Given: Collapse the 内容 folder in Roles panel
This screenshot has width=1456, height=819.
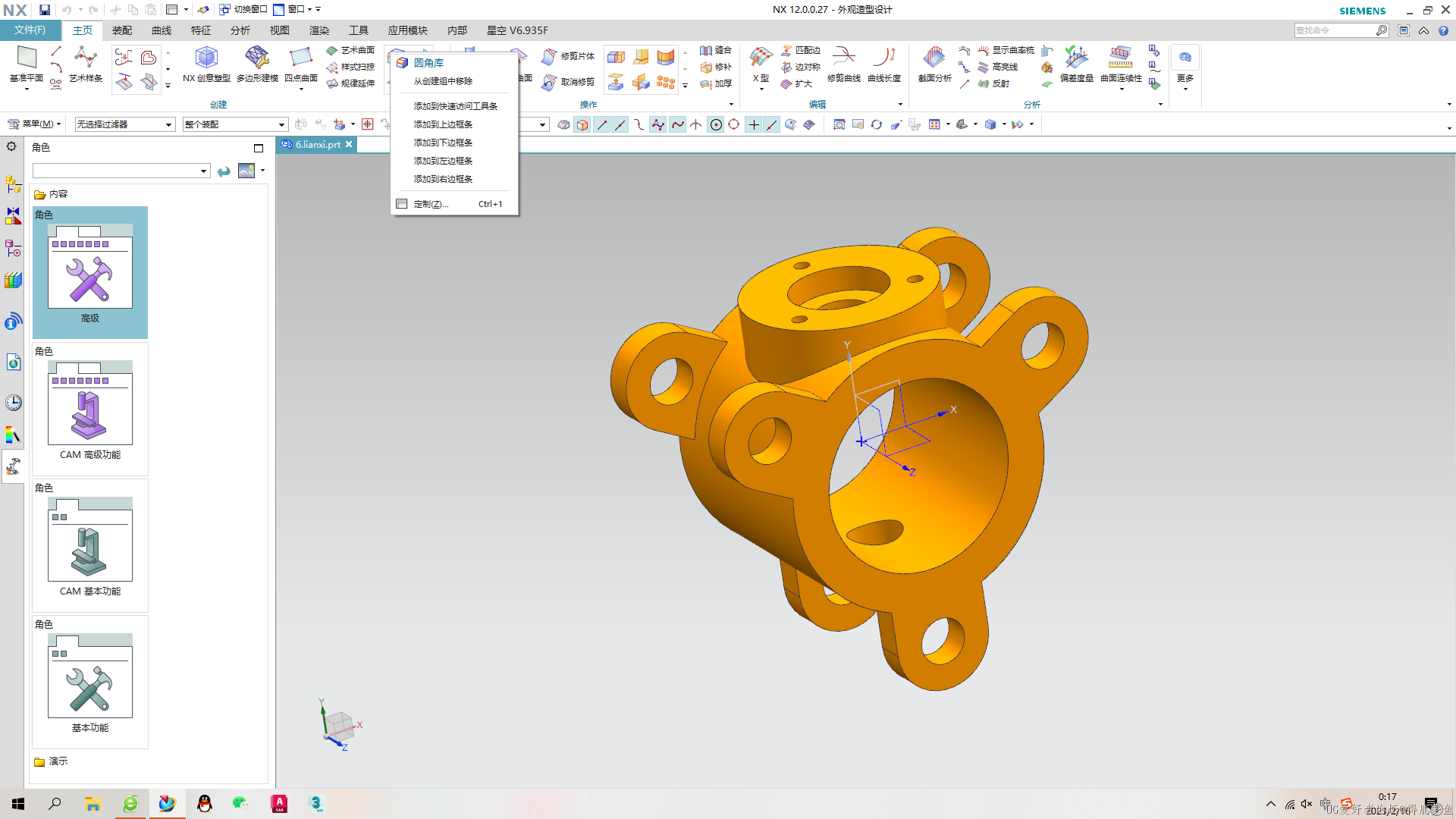Looking at the screenshot, I should (51, 194).
